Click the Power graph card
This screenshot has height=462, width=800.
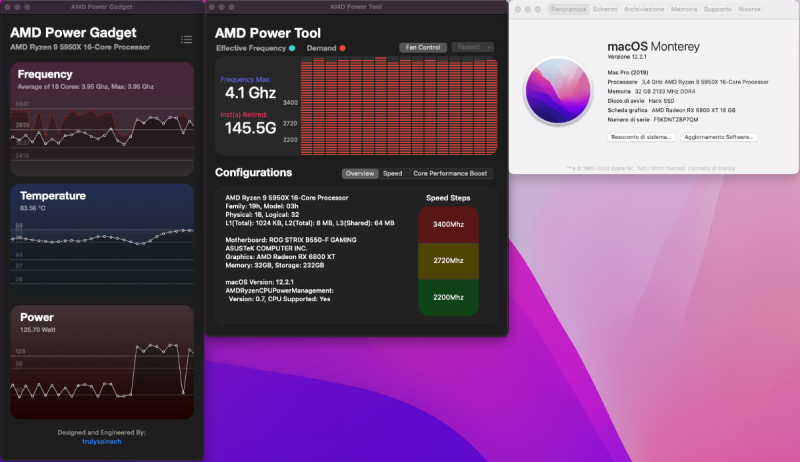(102, 363)
